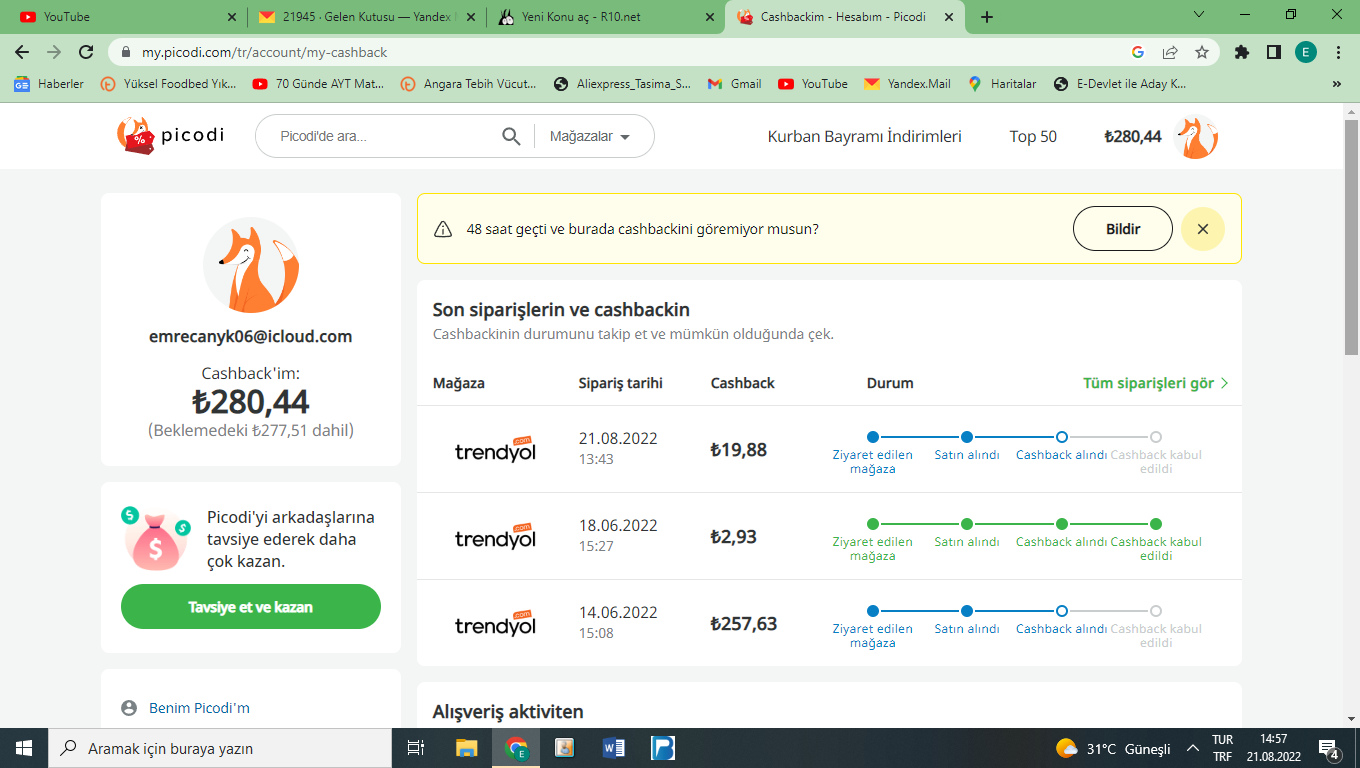
Task: Click the person icon beside Benim Picodi'm
Action: pyautogui.click(x=129, y=708)
